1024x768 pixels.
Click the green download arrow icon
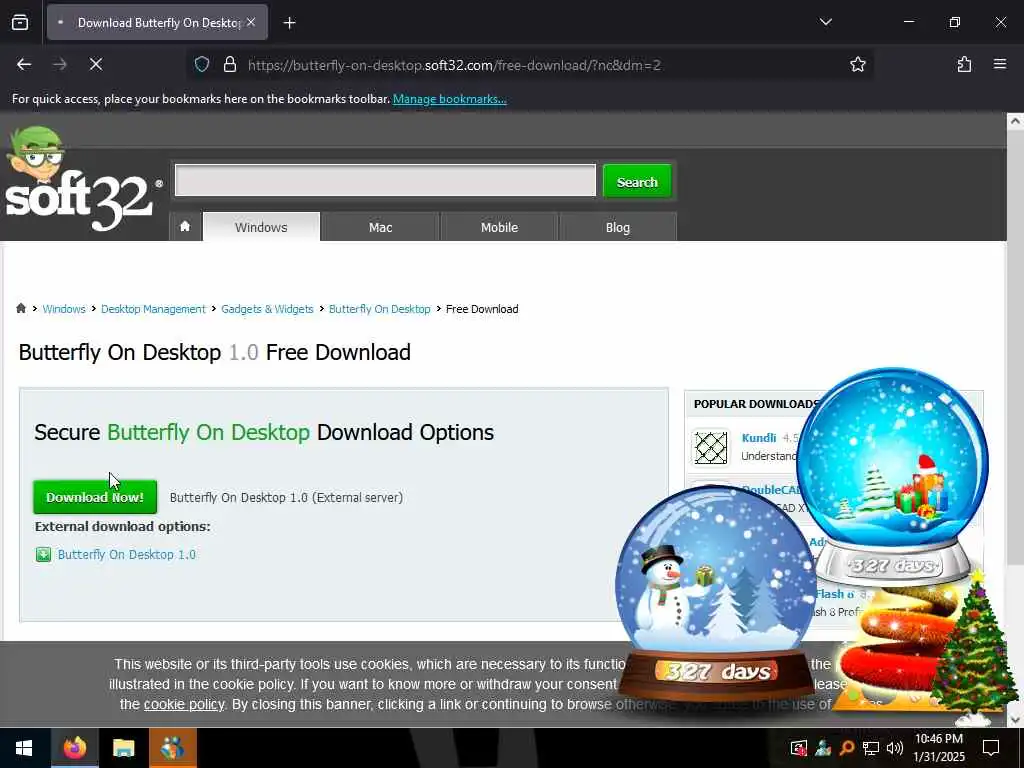[x=44, y=554]
